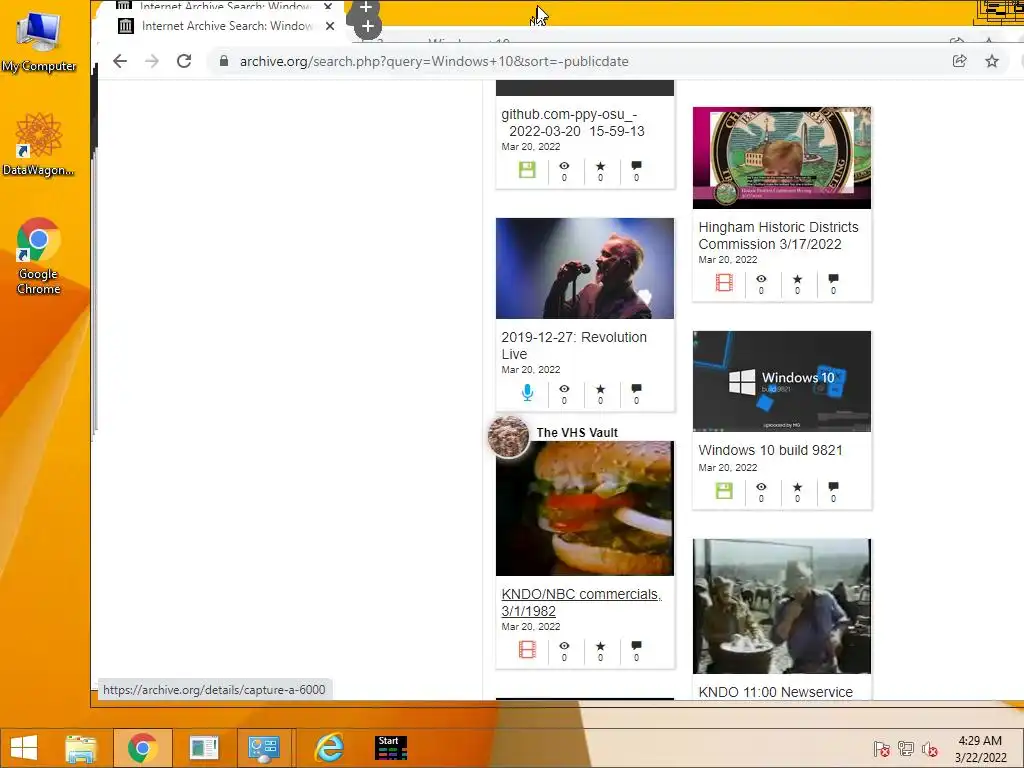Open the Windows 10 build 9821 title
This screenshot has width=1024, height=768.
pyautogui.click(x=770, y=450)
